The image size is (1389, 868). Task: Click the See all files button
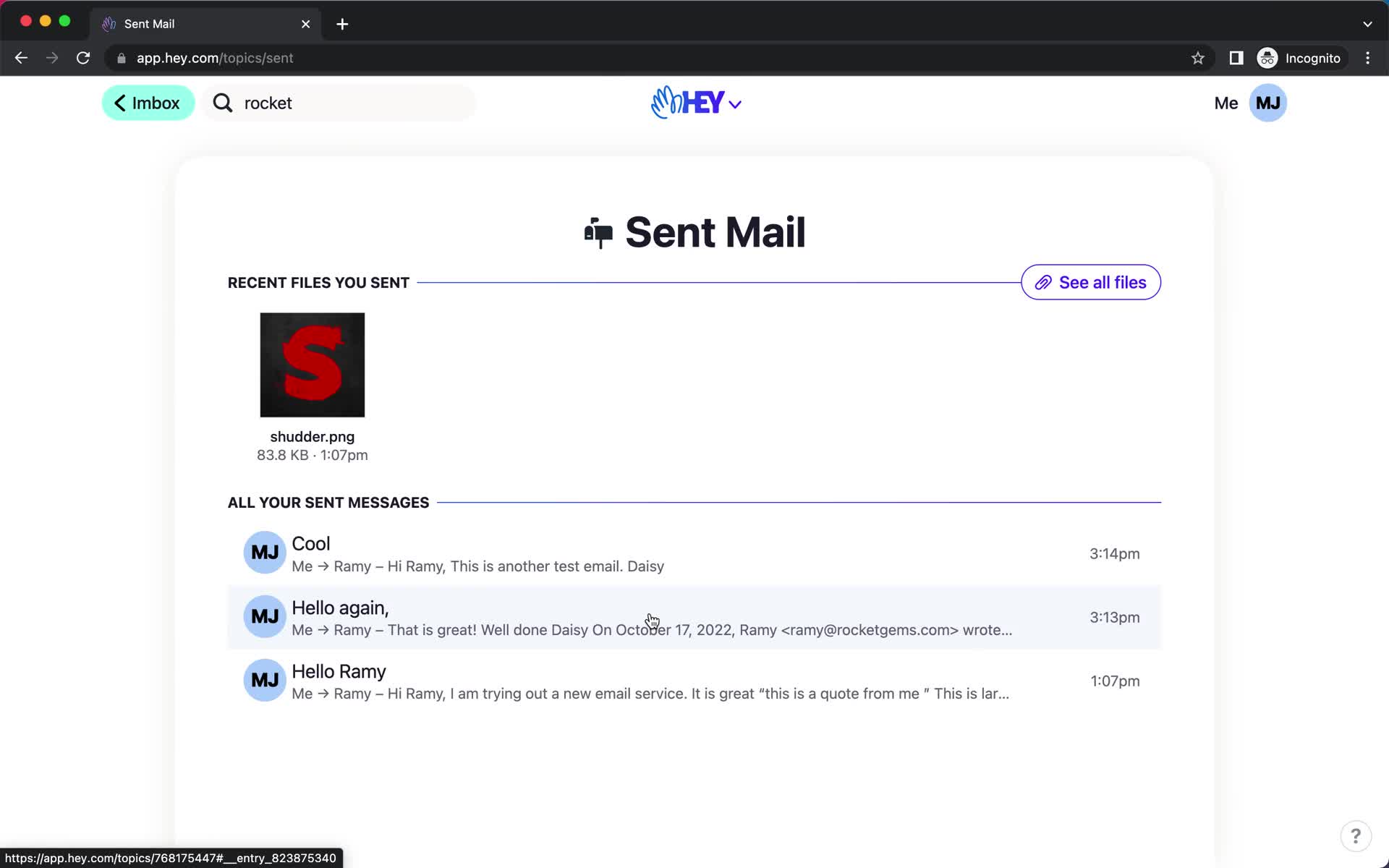pyautogui.click(x=1090, y=282)
